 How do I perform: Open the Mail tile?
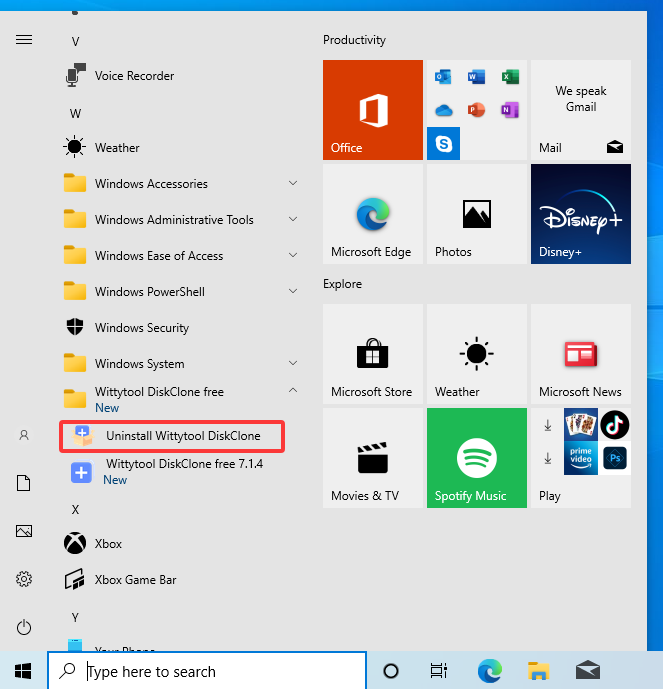click(581, 110)
